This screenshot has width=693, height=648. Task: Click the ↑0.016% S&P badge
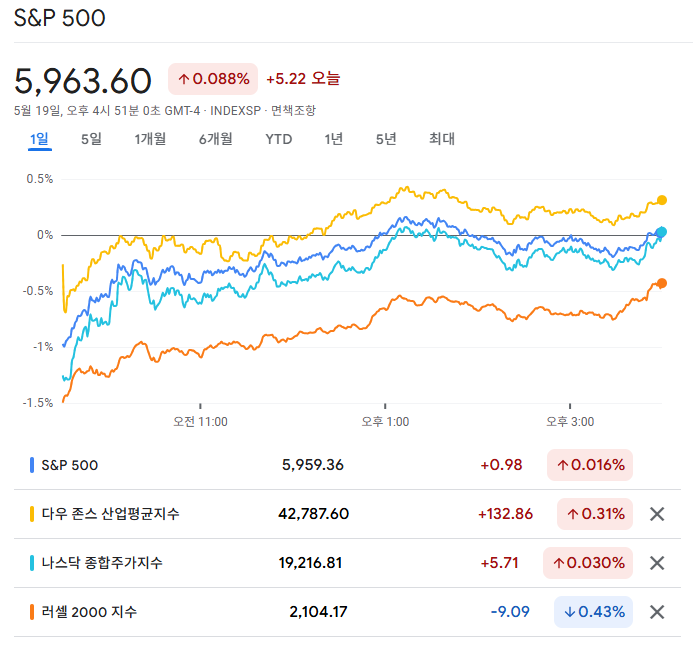(590, 465)
